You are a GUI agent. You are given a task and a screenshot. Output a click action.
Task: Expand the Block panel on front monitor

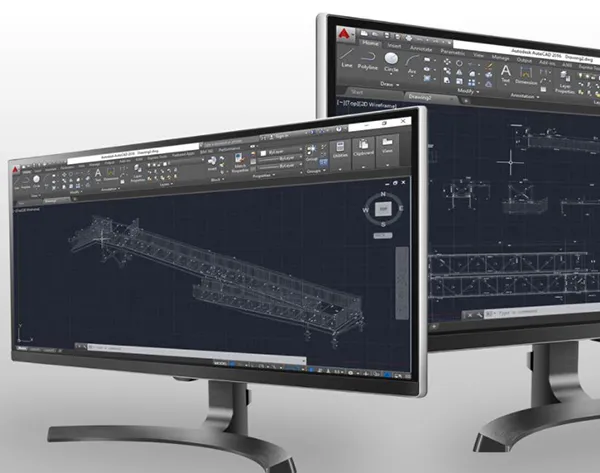[217, 179]
